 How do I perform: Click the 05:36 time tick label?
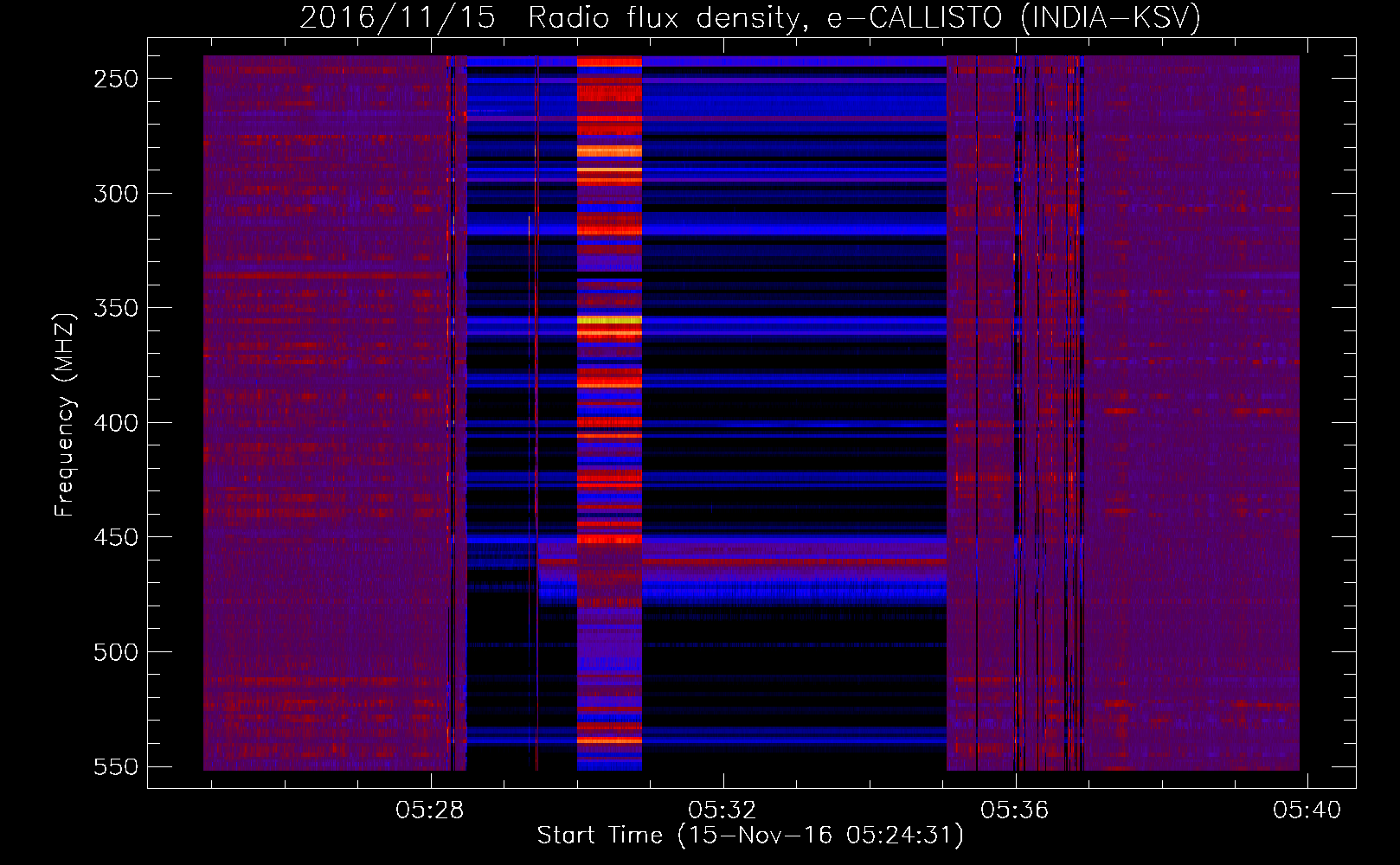(x=1015, y=811)
